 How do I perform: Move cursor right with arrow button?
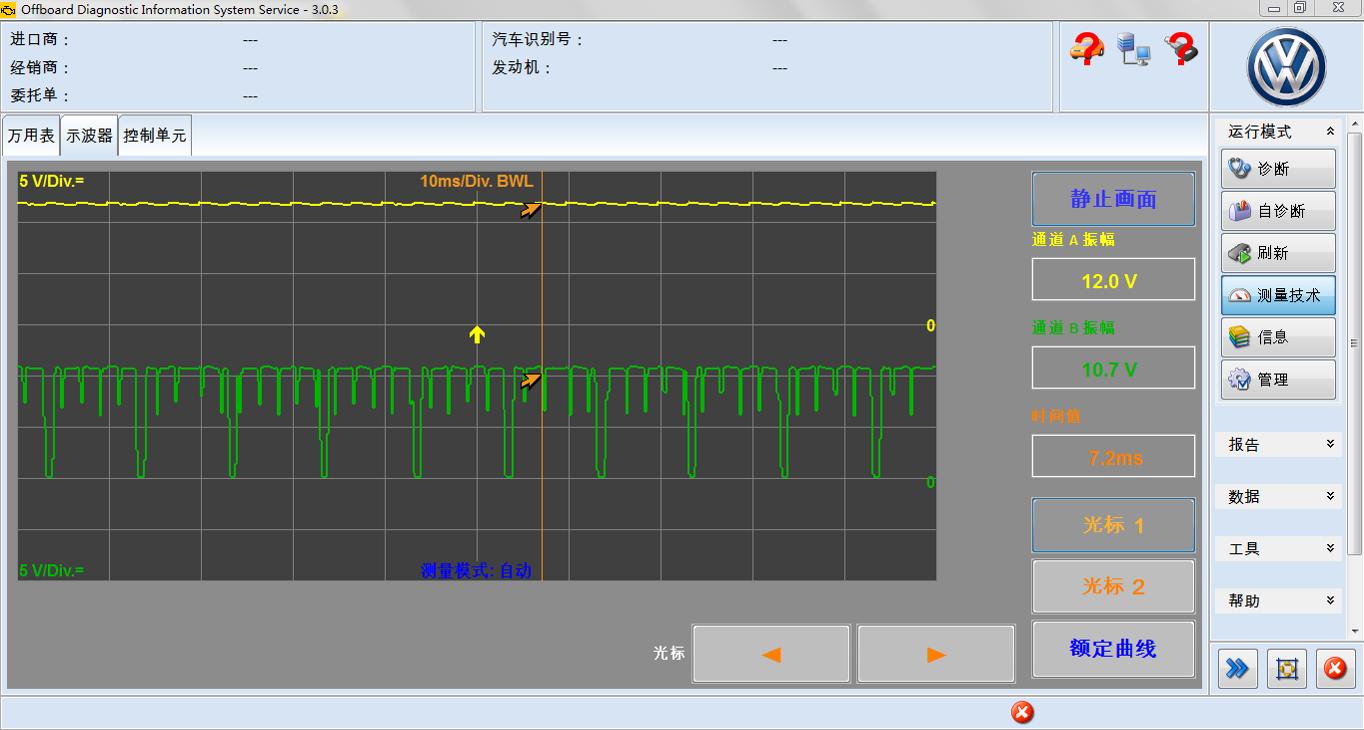point(935,655)
